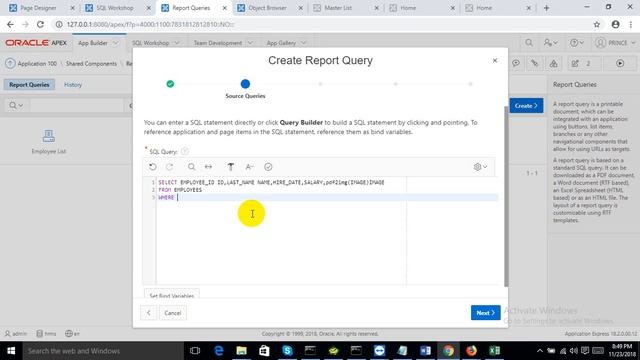
Task: Click the Query Builder arrows icon
Action: [208, 167]
